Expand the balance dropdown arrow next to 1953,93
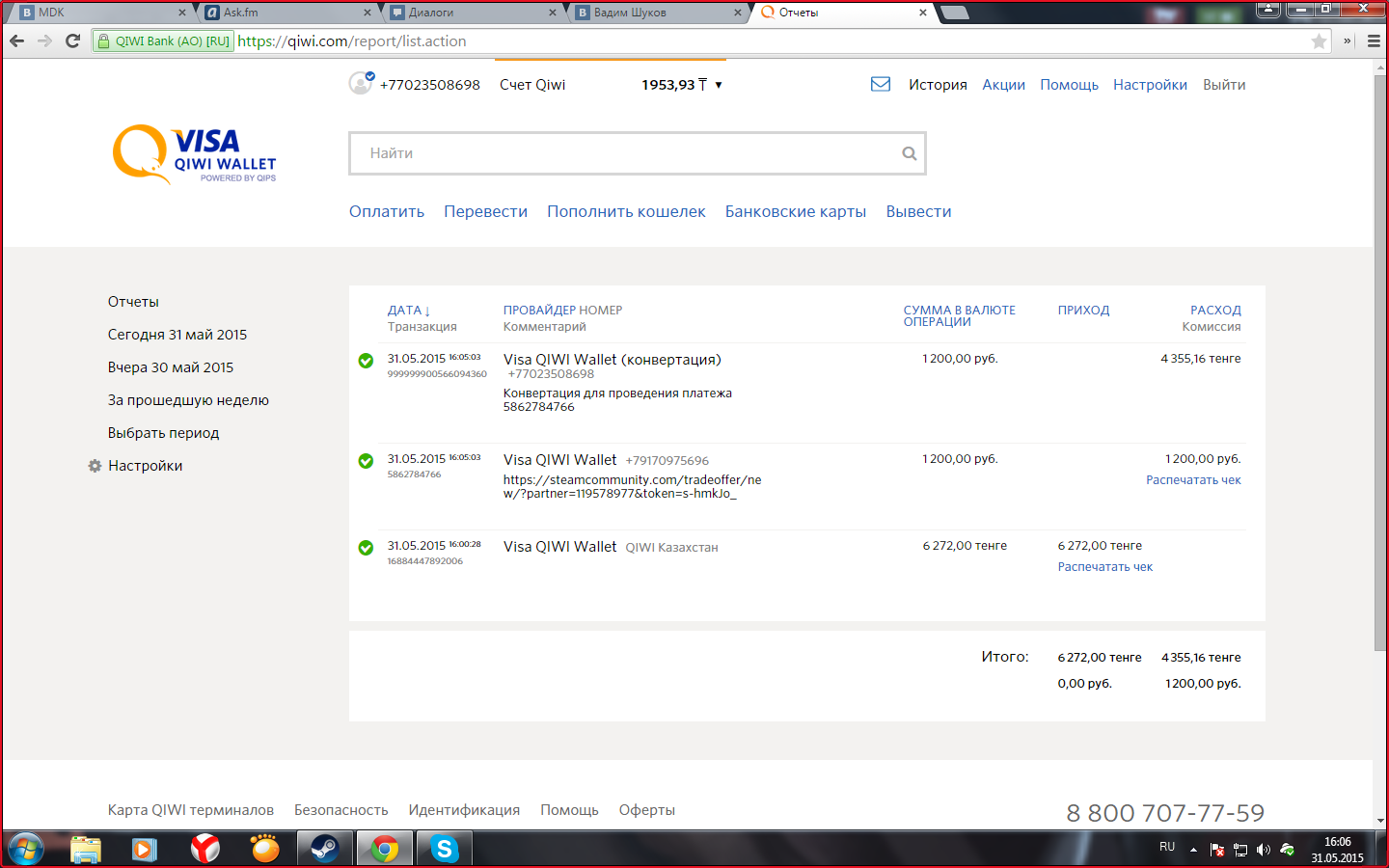The width and height of the screenshot is (1389, 868). point(719,85)
